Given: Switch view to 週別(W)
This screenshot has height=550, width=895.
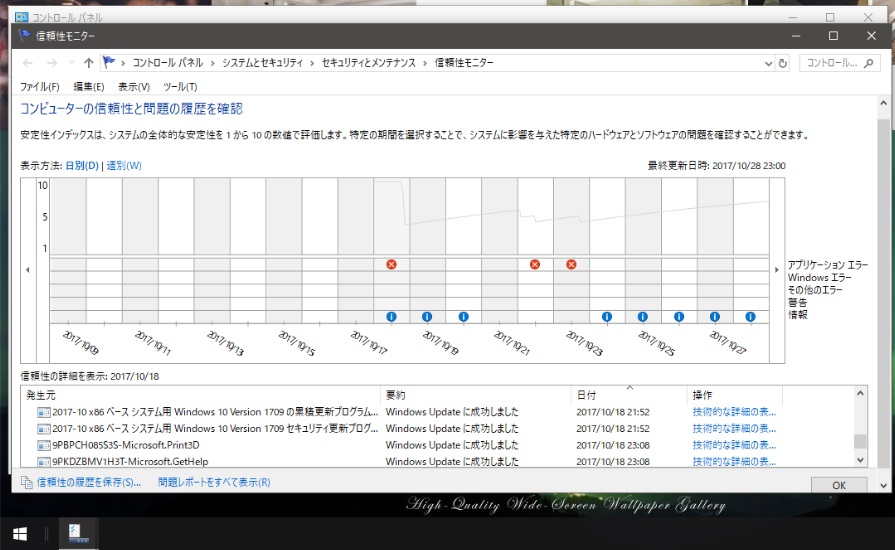Looking at the screenshot, I should pos(123,165).
